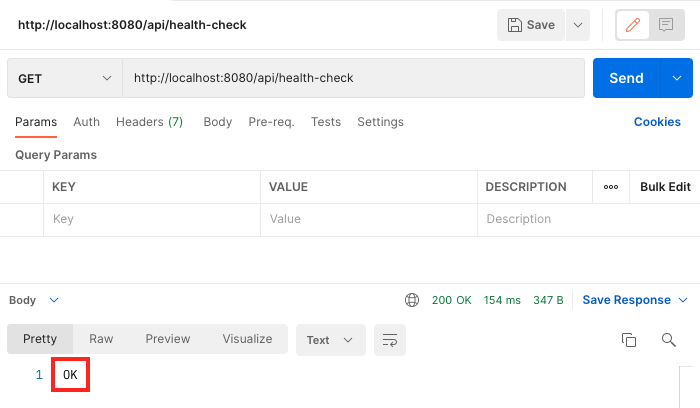The height and width of the screenshot is (408, 700).
Task: Select the Pretty response view
Action: (40, 339)
